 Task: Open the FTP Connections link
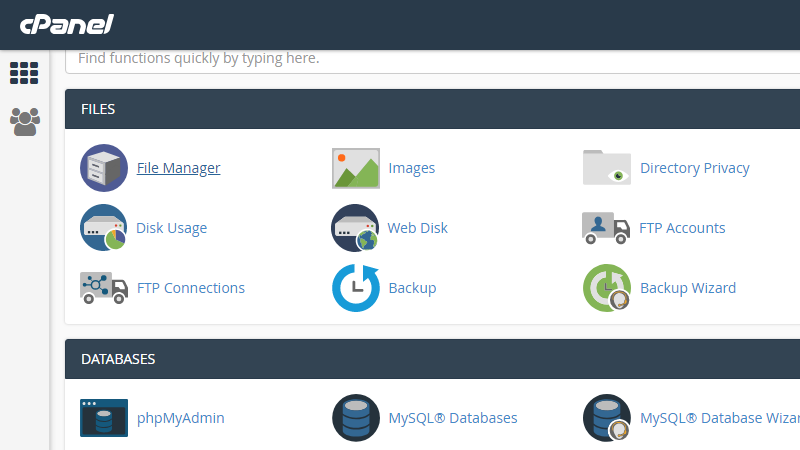point(191,288)
